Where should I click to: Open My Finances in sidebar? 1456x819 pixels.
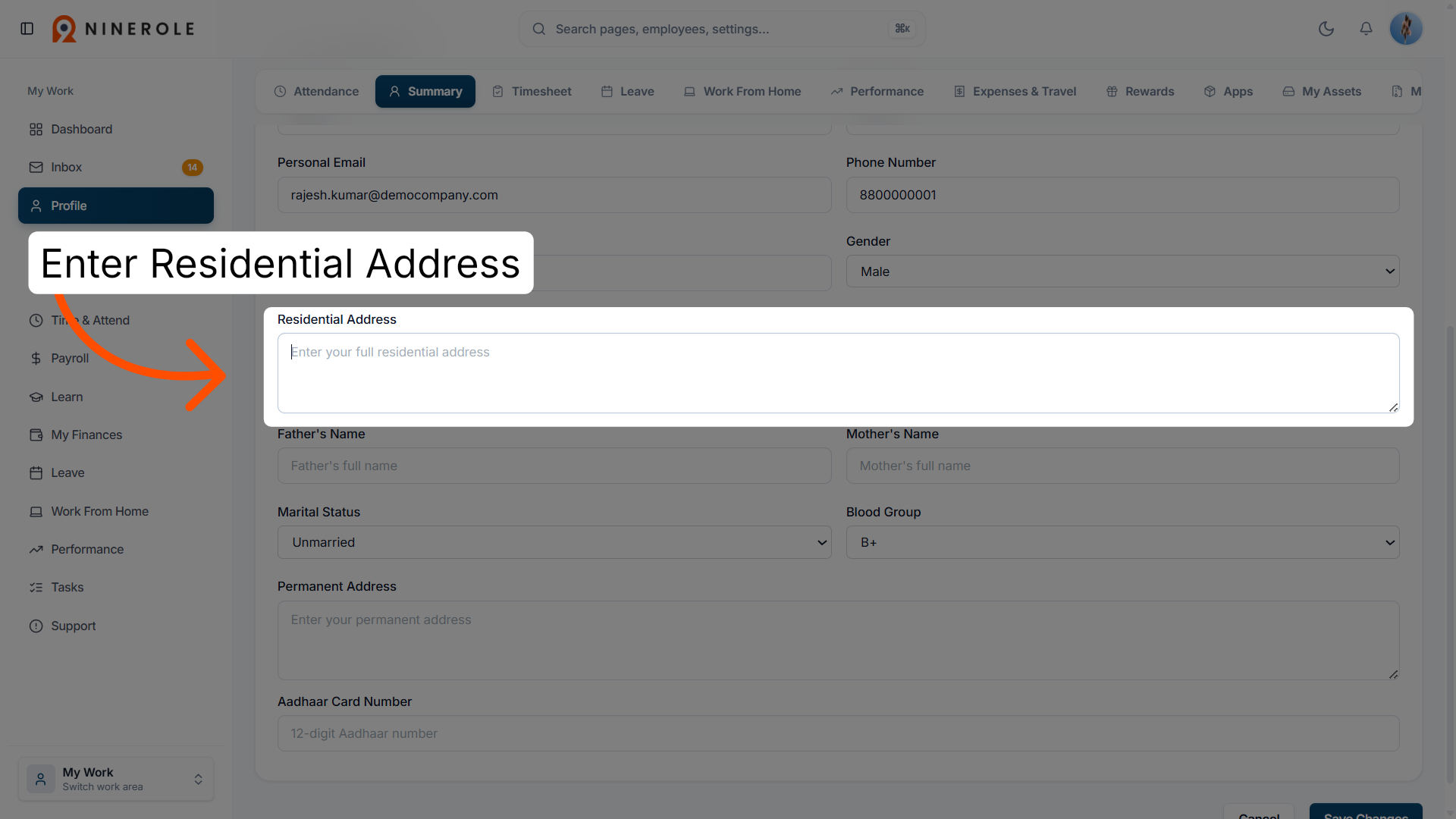116,435
